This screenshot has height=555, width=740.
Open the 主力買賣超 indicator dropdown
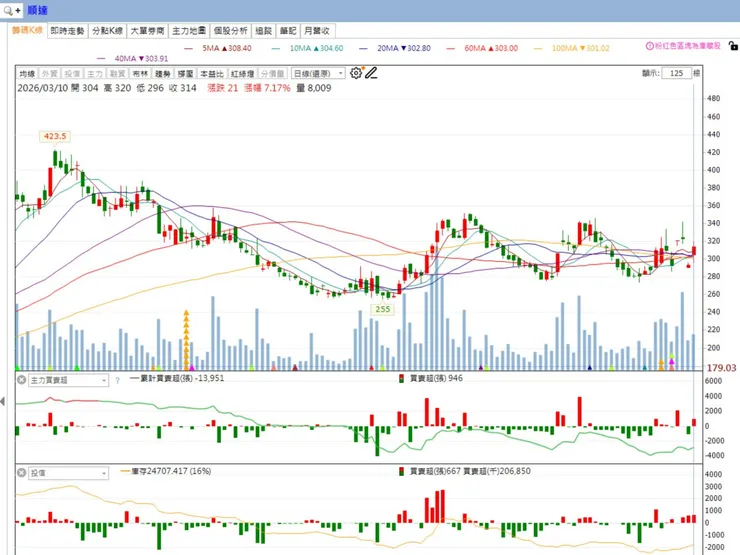point(68,380)
